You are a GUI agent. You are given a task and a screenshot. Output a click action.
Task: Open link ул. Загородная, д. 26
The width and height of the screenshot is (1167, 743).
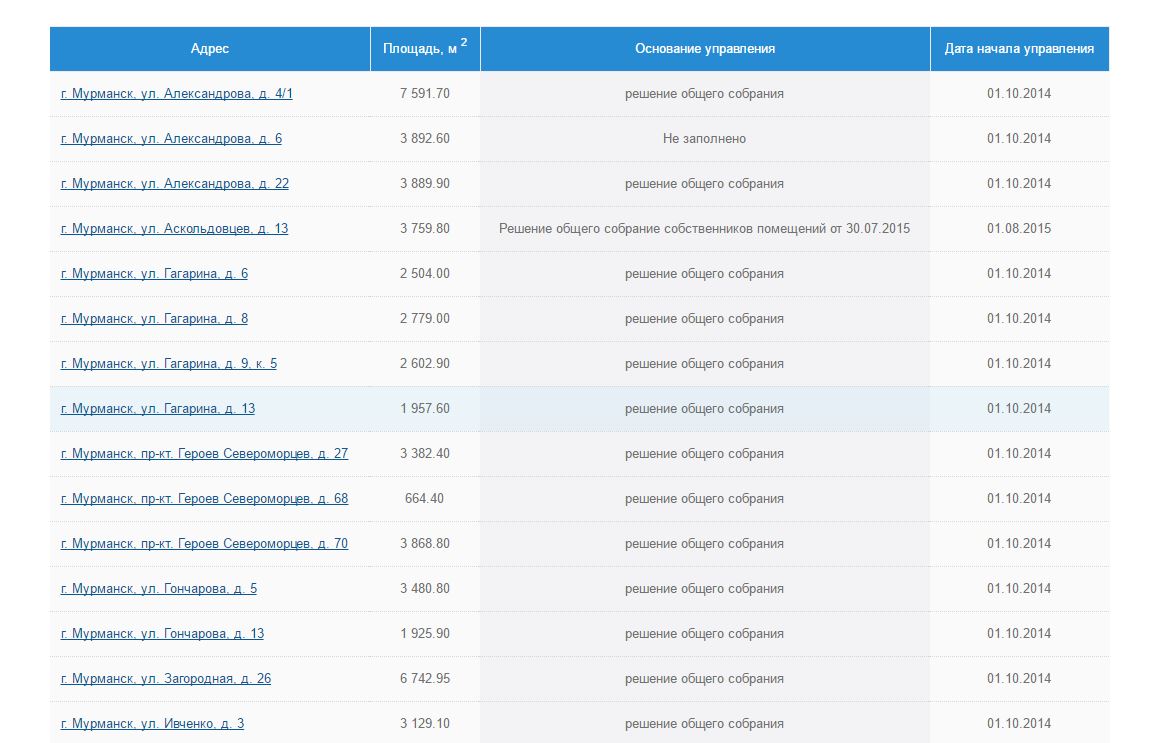click(166, 679)
